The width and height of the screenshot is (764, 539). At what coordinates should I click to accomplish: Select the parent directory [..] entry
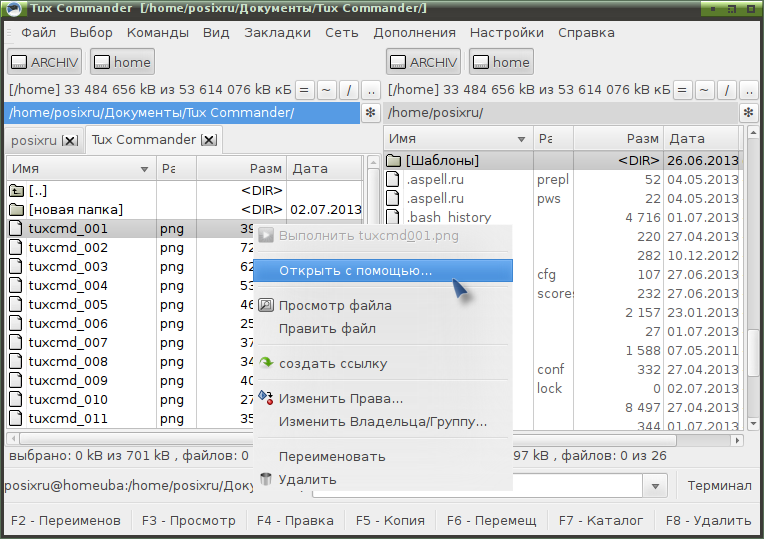[x=185, y=191]
